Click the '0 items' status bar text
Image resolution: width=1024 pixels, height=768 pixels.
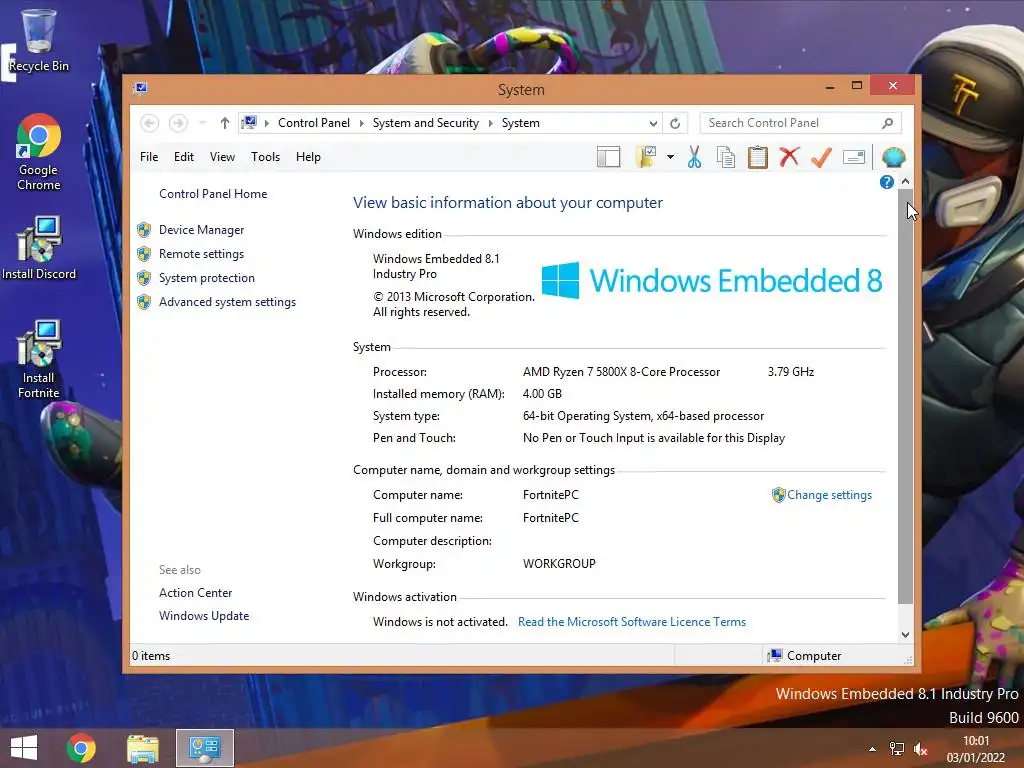click(x=151, y=656)
